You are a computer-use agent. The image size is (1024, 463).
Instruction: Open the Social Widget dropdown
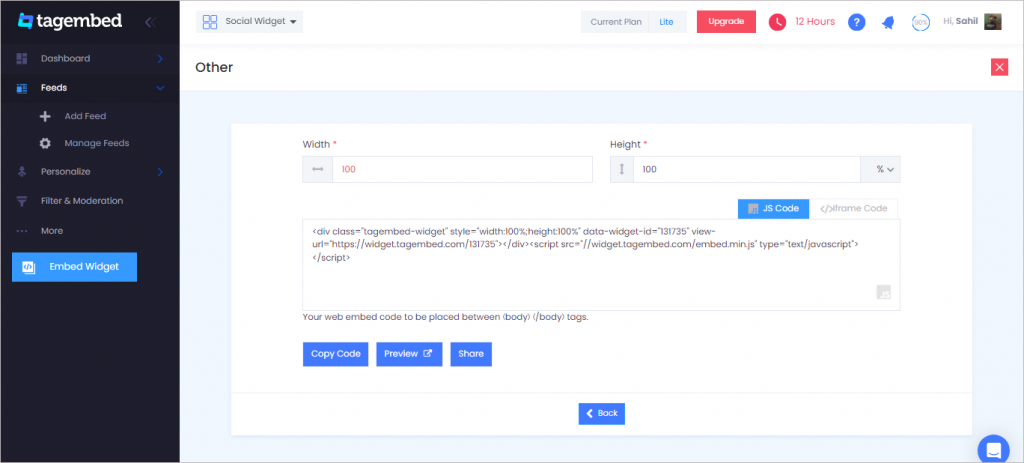[x=249, y=22]
